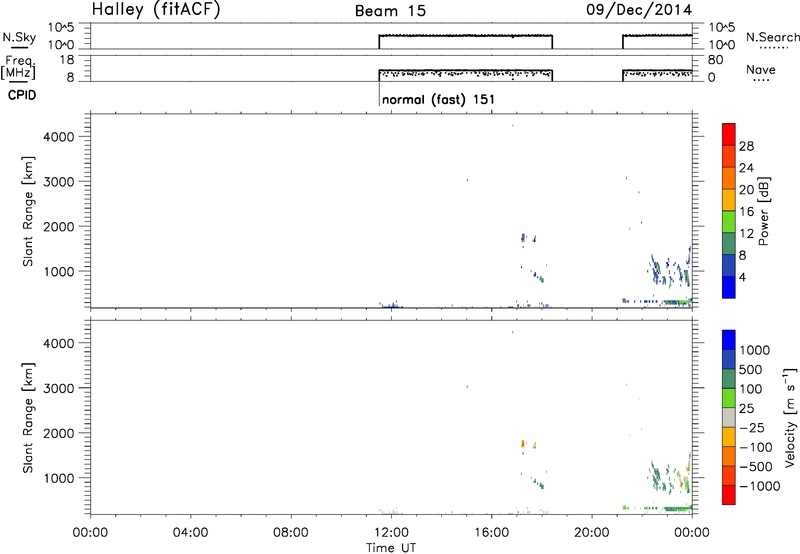Click the '16:00' time axis tick label

coord(491,533)
